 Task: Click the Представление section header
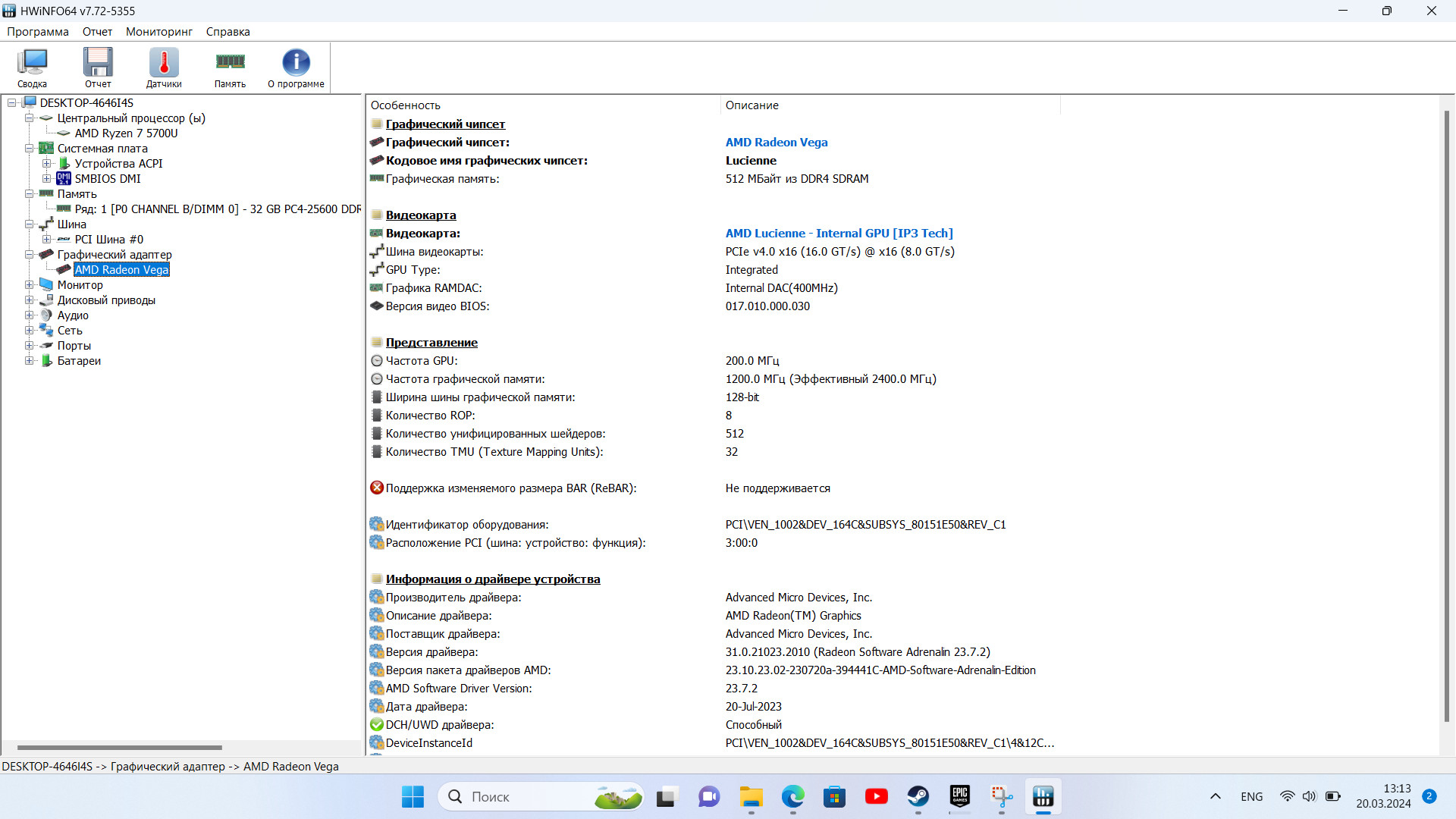coord(431,343)
